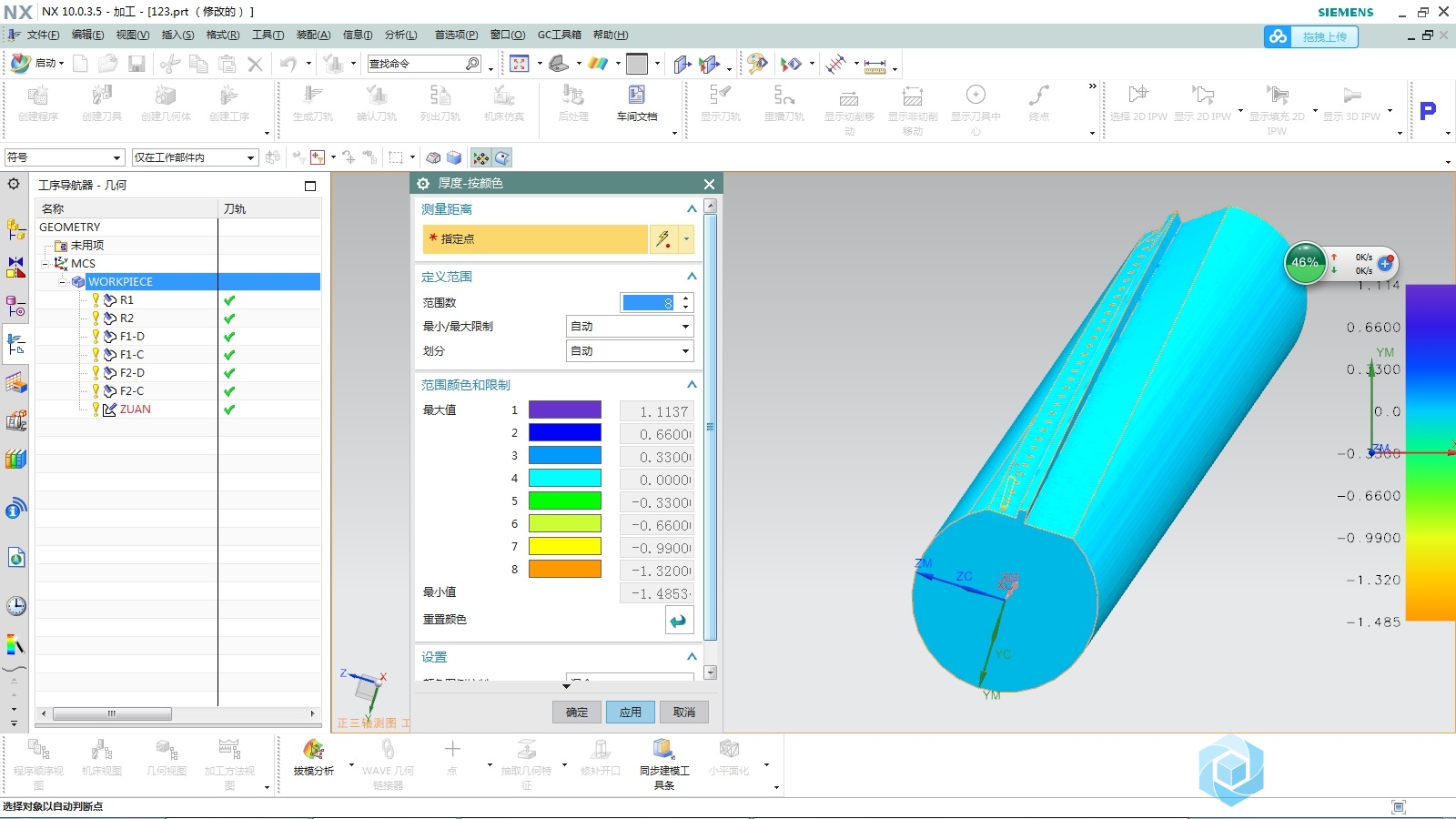Select the ZUAN operation in tree
The width and height of the screenshot is (1456, 819).
pos(136,409)
